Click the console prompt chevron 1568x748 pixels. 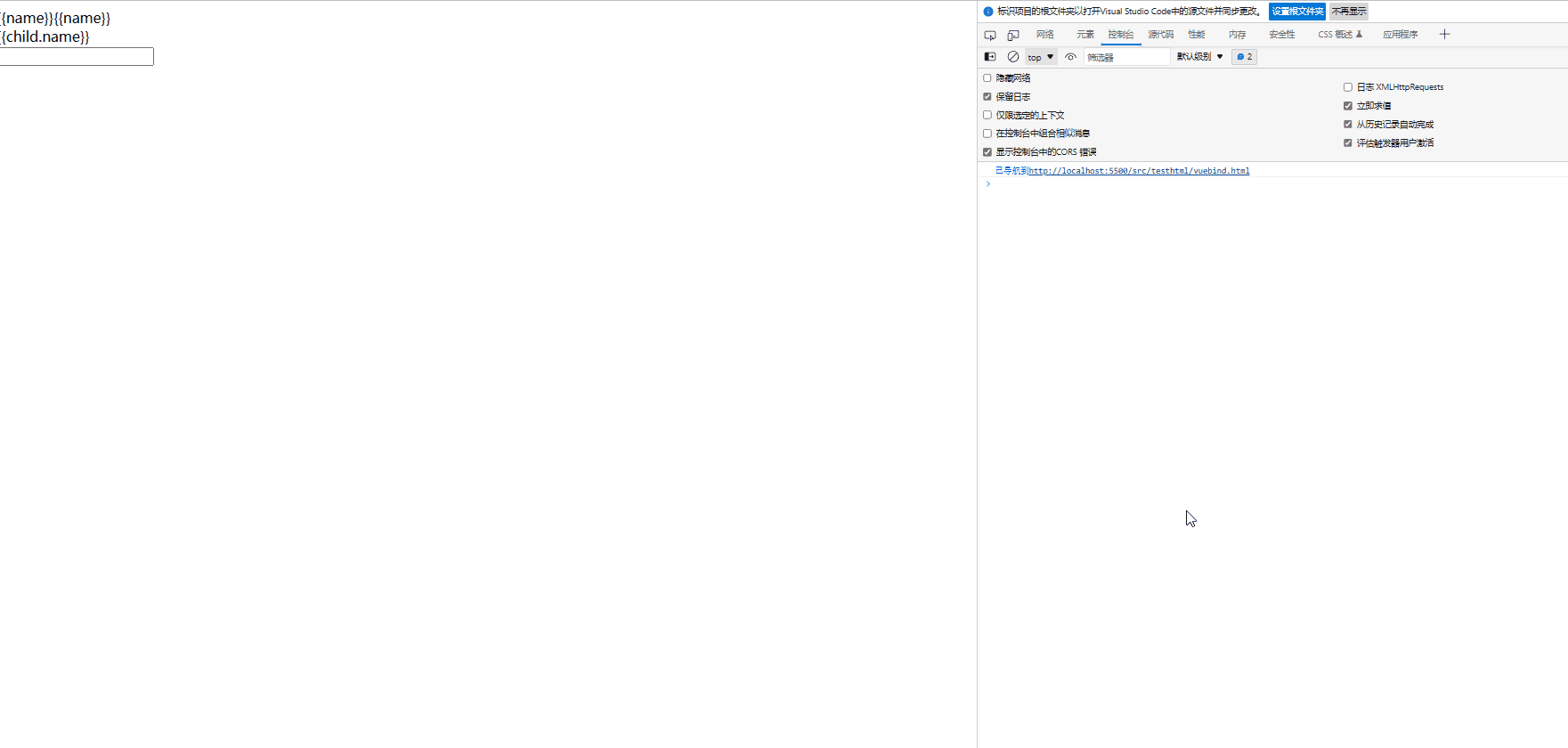tap(987, 184)
